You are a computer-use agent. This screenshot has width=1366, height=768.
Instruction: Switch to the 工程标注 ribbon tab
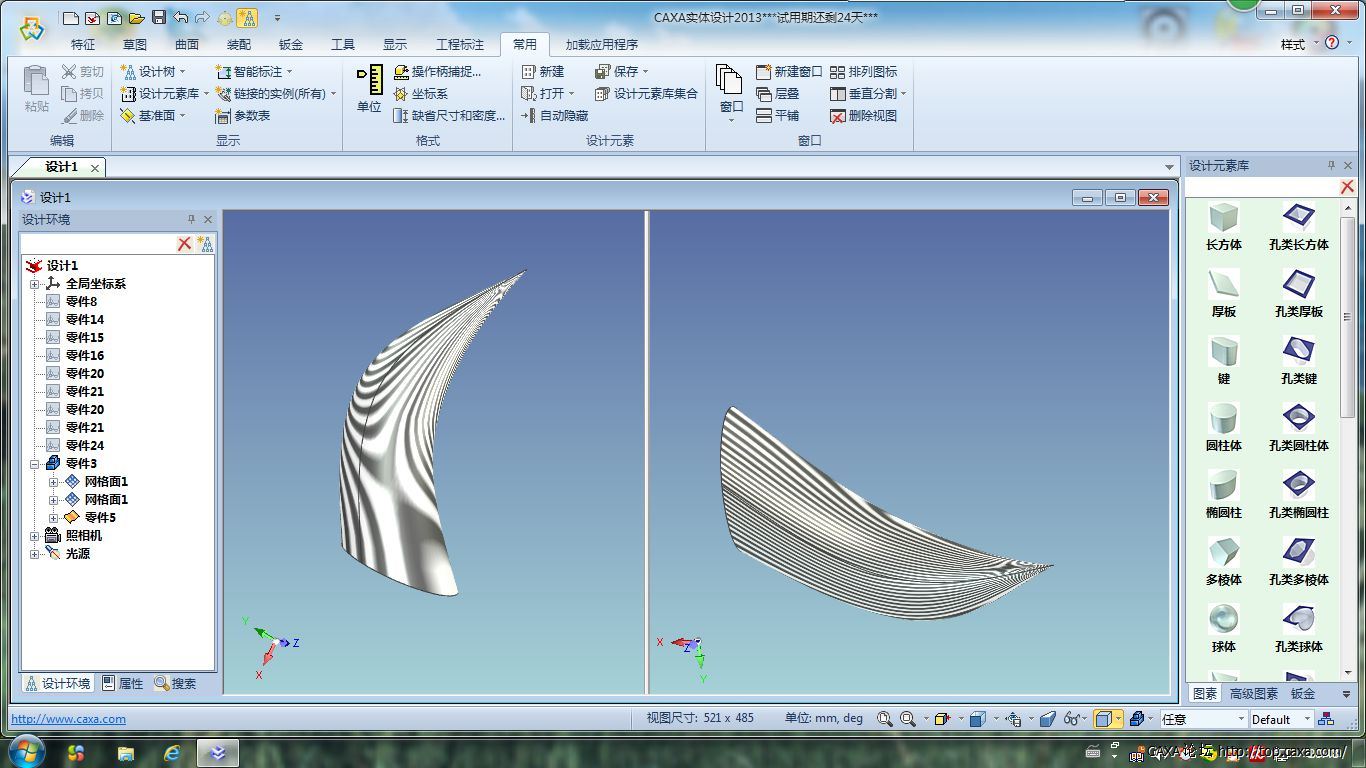pos(460,44)
